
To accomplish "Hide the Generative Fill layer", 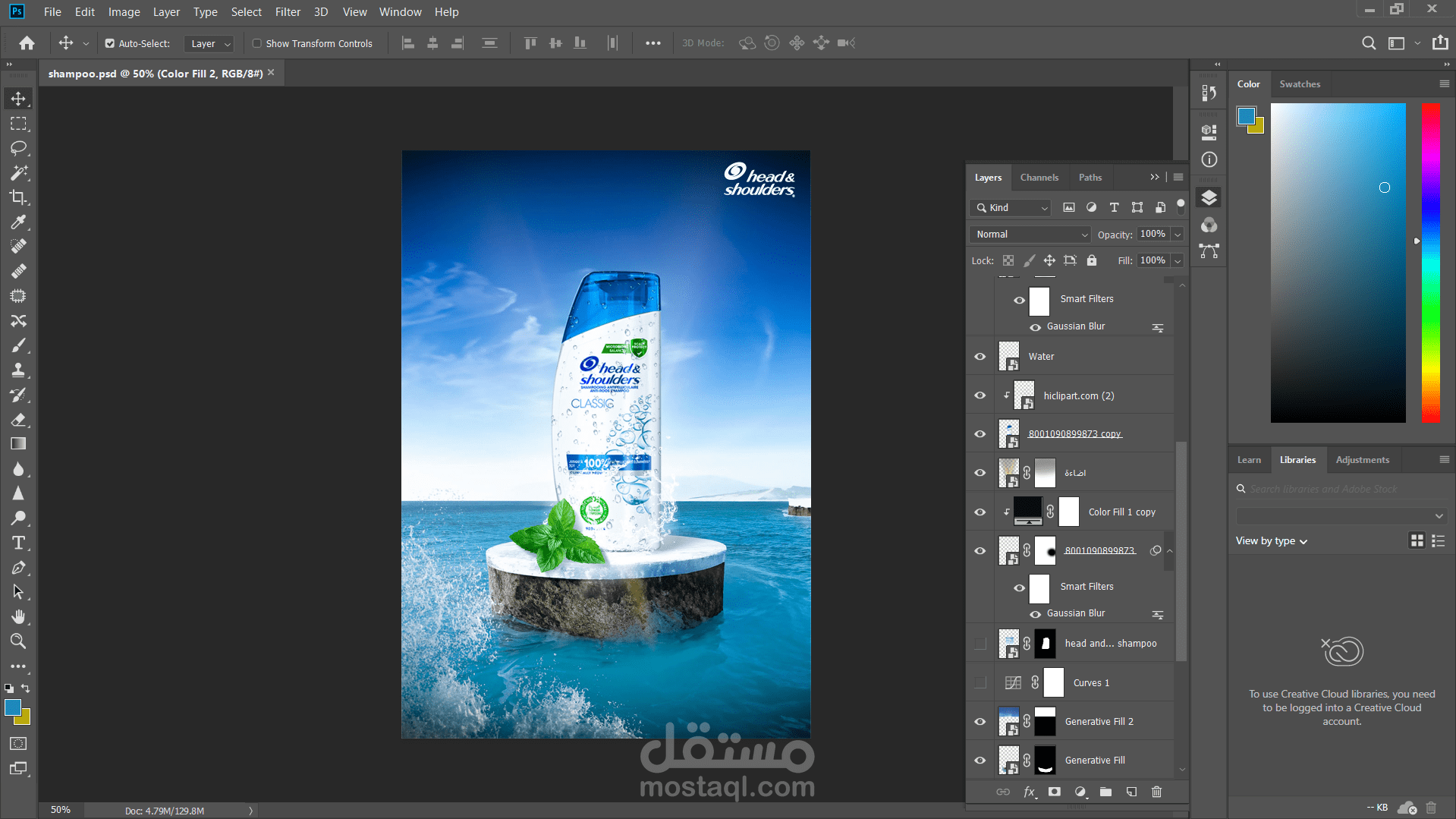I will point(980,761).
